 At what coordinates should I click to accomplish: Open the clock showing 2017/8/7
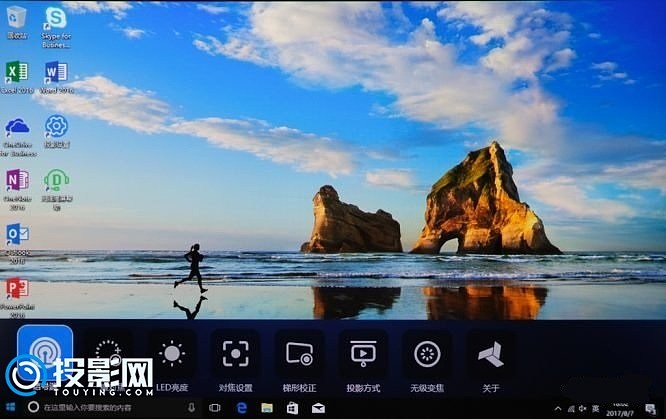620,409
